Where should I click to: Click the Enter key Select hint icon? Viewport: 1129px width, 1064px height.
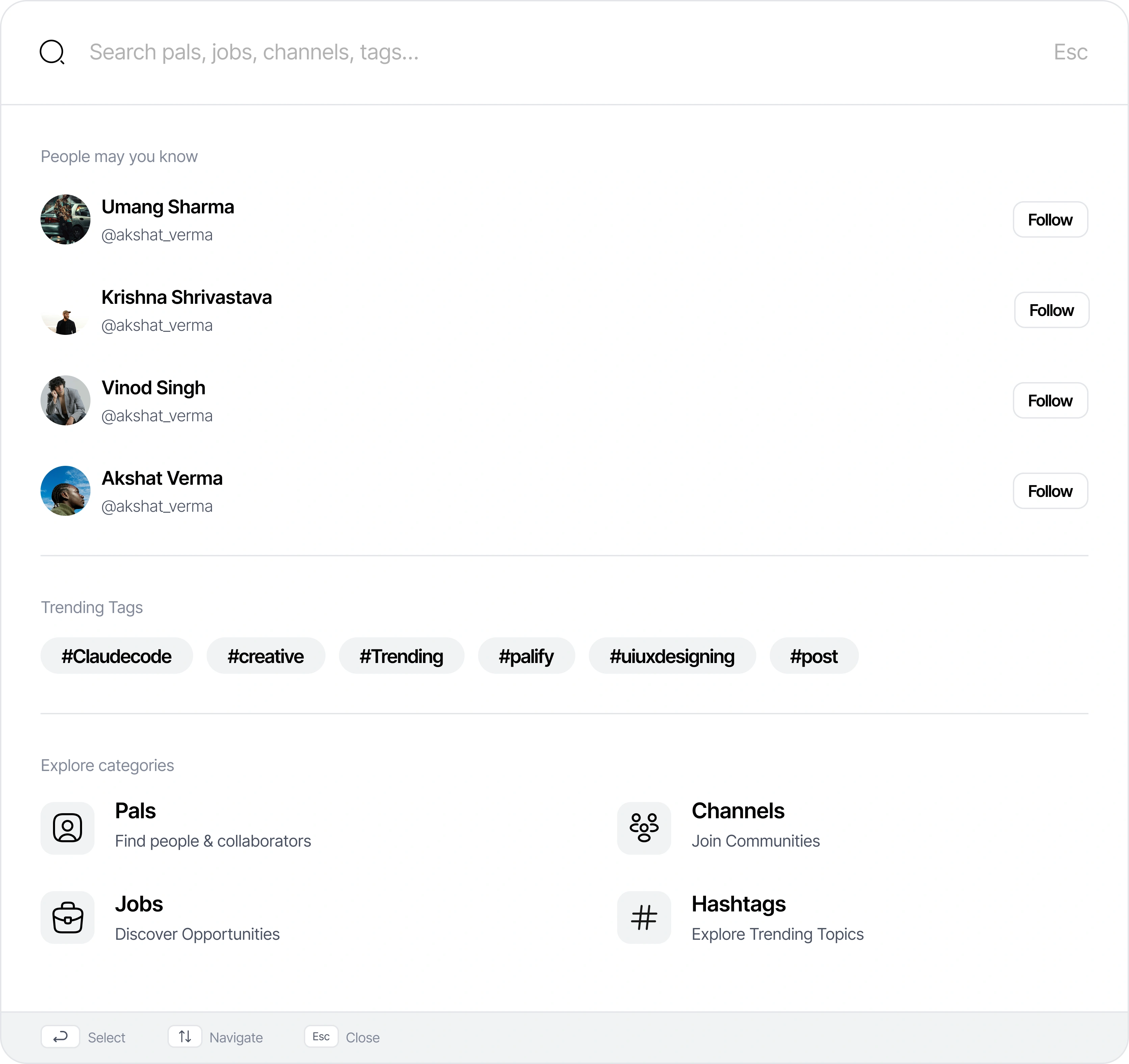[60, 1037]
